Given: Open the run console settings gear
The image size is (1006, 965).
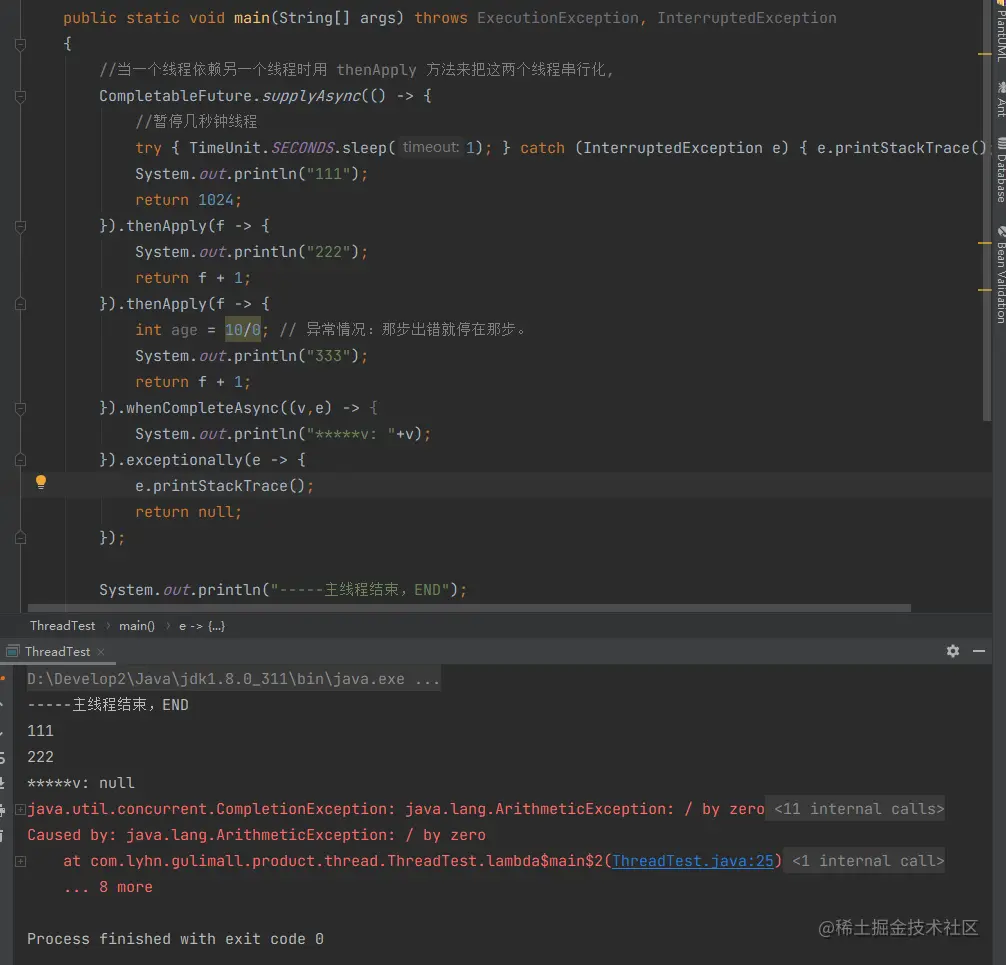Looking at the screenshot, I should click(x=953, y=651).
